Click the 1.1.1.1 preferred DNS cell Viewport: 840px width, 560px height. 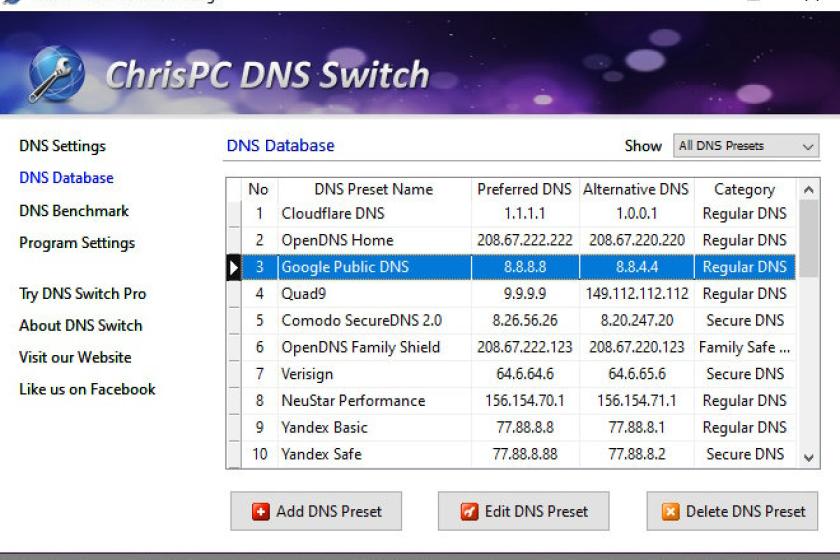[525, 213]
